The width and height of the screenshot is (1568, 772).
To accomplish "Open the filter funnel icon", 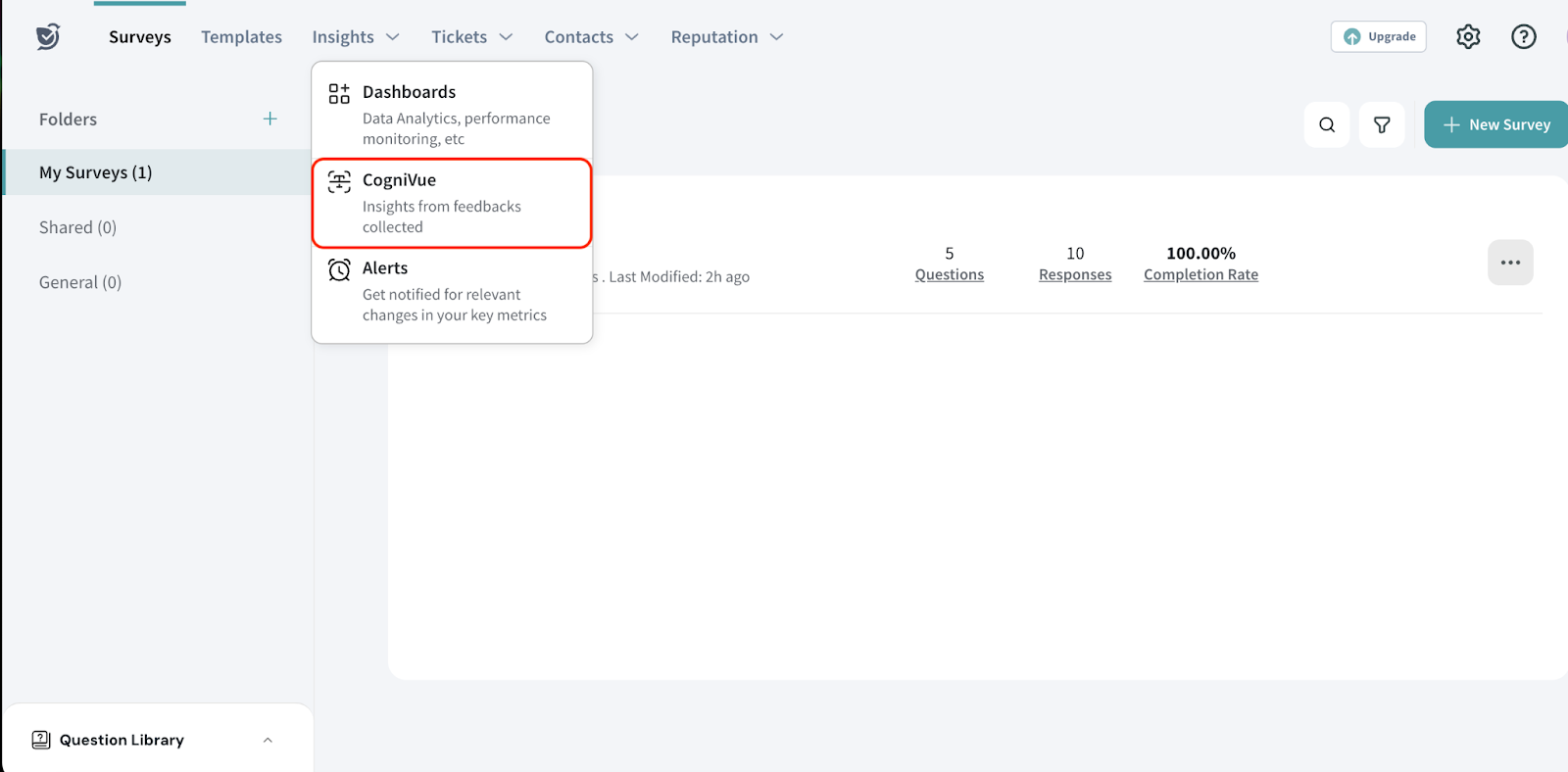I will coord(1382,124).
